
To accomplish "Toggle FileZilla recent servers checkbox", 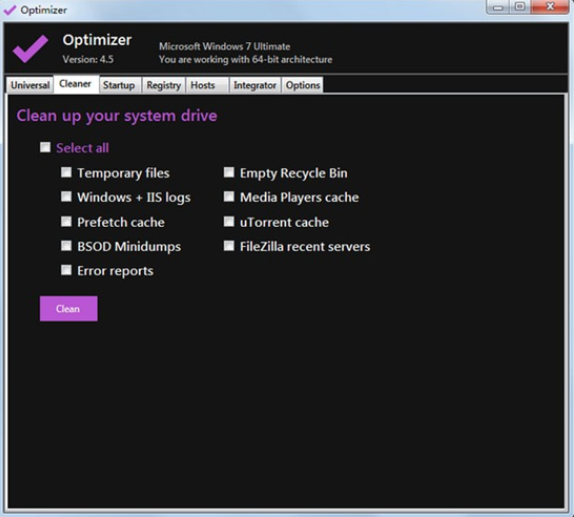I will pos(229,246).
